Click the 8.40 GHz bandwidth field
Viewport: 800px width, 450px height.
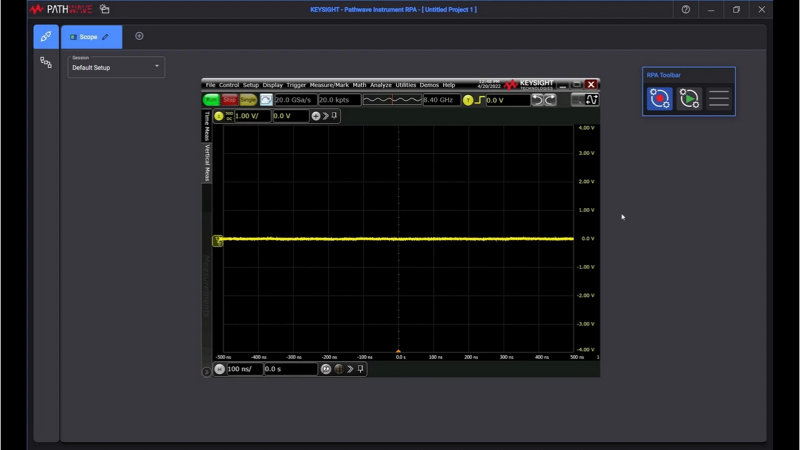[441, 100]
